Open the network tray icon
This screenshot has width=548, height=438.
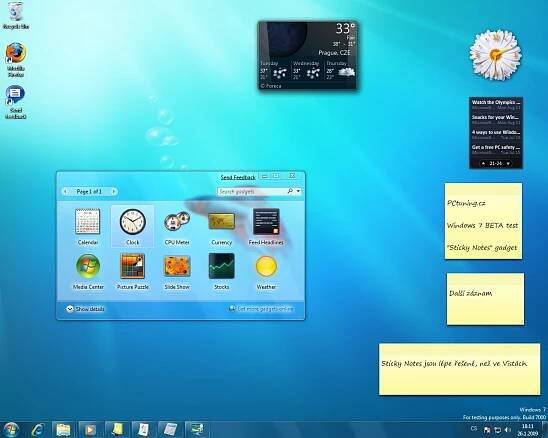point(497,430)
